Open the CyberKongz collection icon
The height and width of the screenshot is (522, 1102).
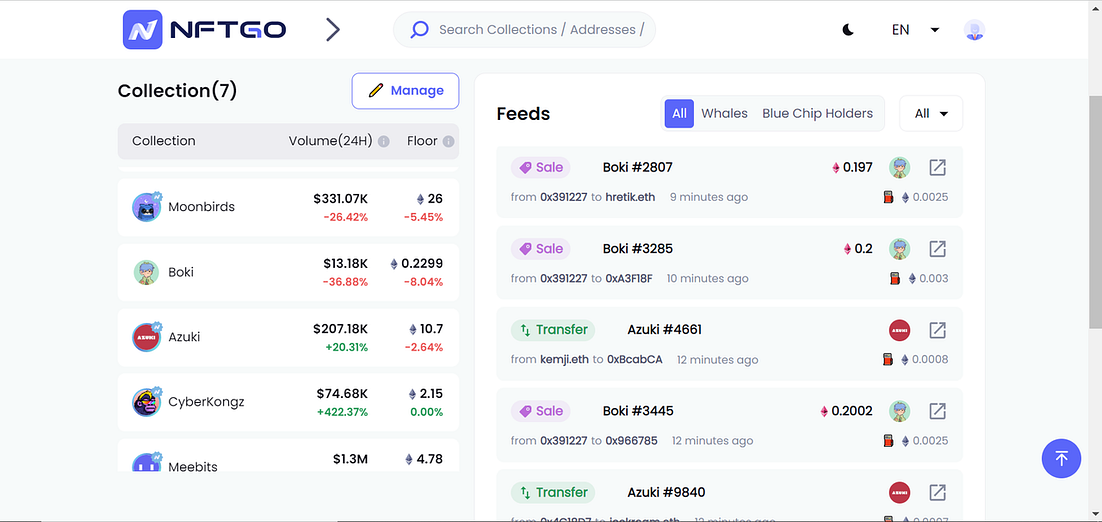[147, 403]
